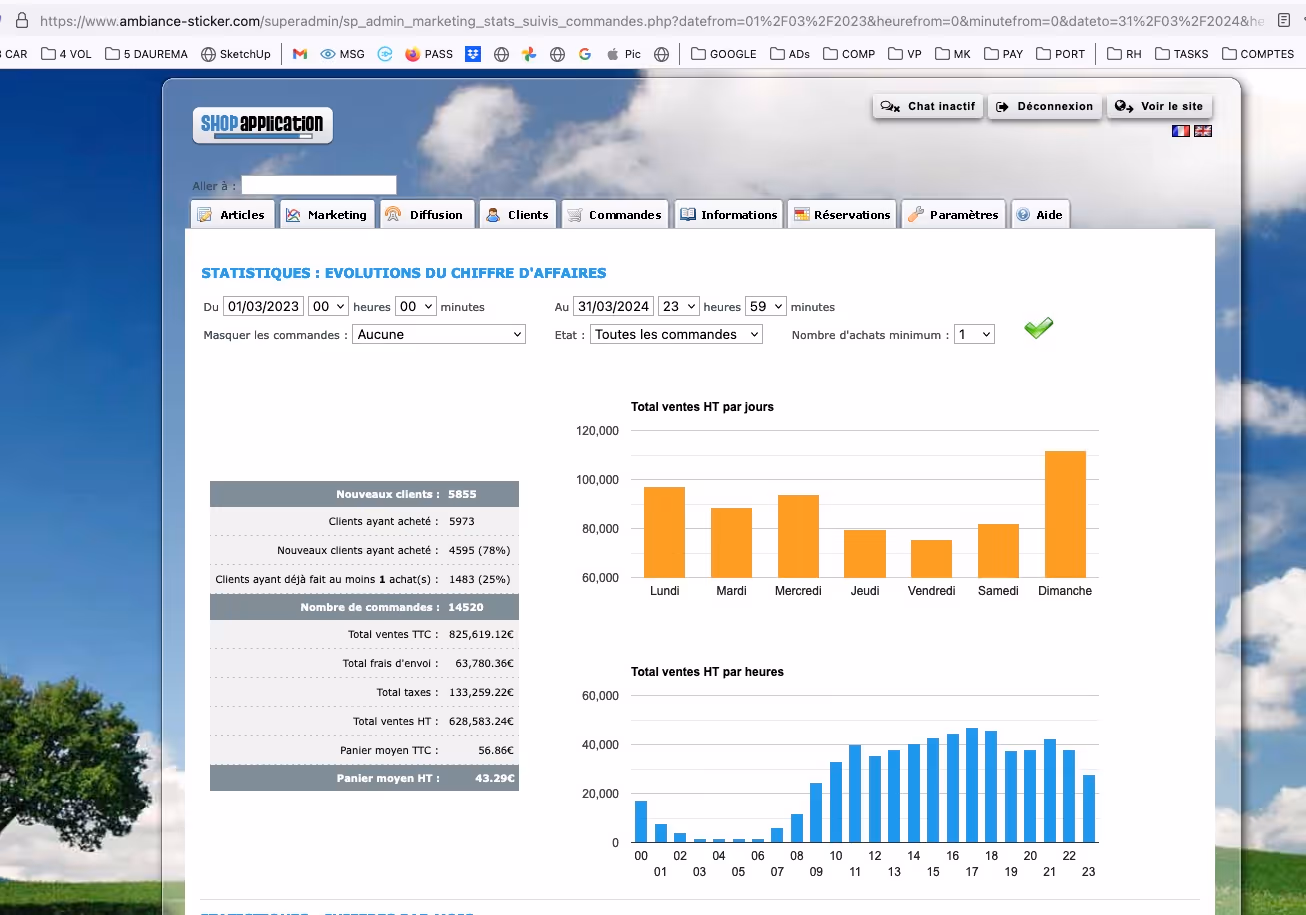Open the VP bookmarks folder
The height and width of the screenshot is (915, 1306).
[x=905, y=54]
